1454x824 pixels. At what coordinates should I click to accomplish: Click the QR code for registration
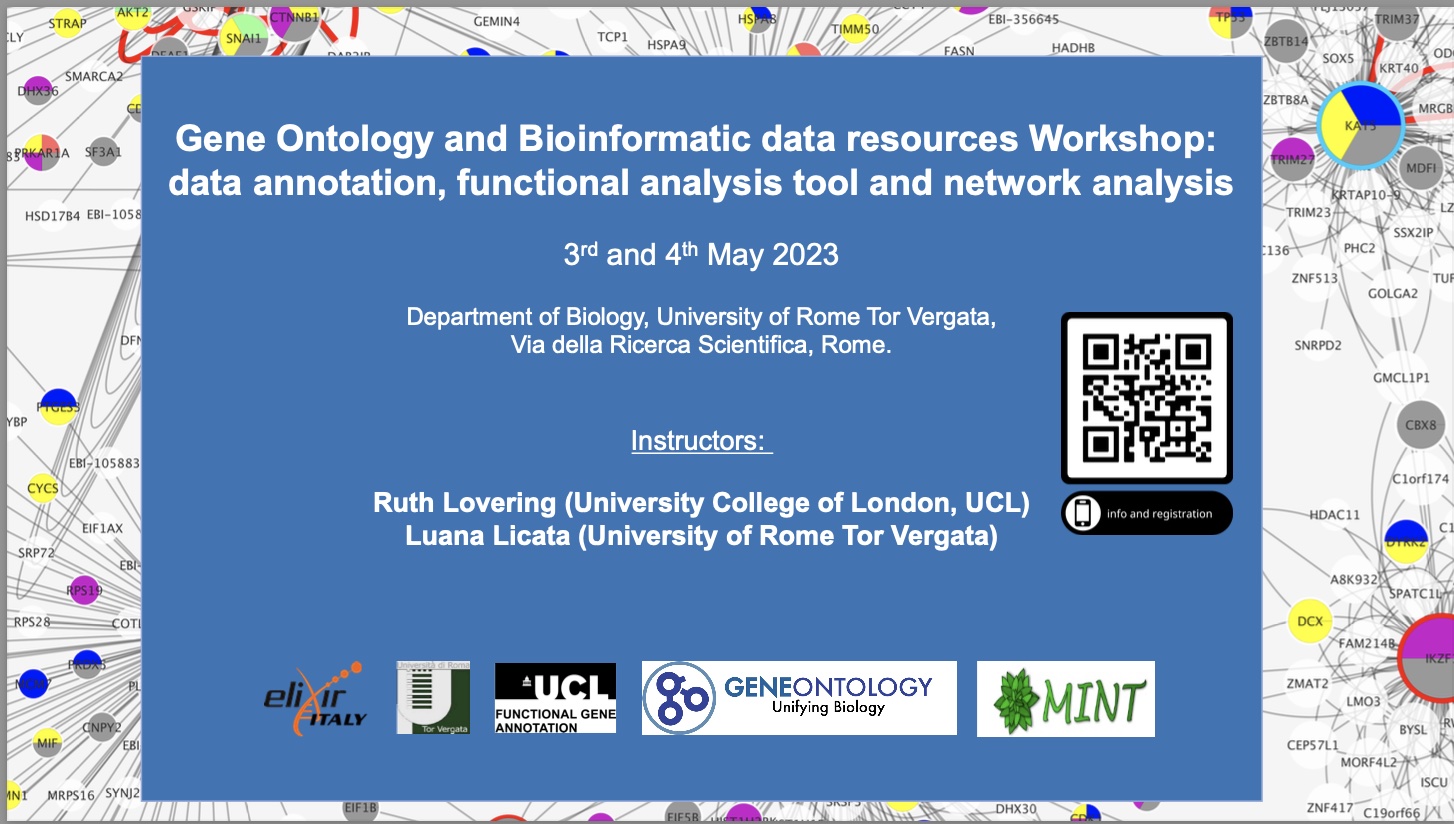1145,396
